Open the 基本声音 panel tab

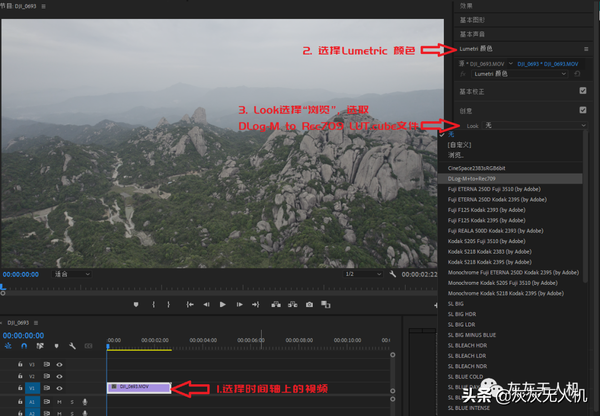tap(472, 34)
